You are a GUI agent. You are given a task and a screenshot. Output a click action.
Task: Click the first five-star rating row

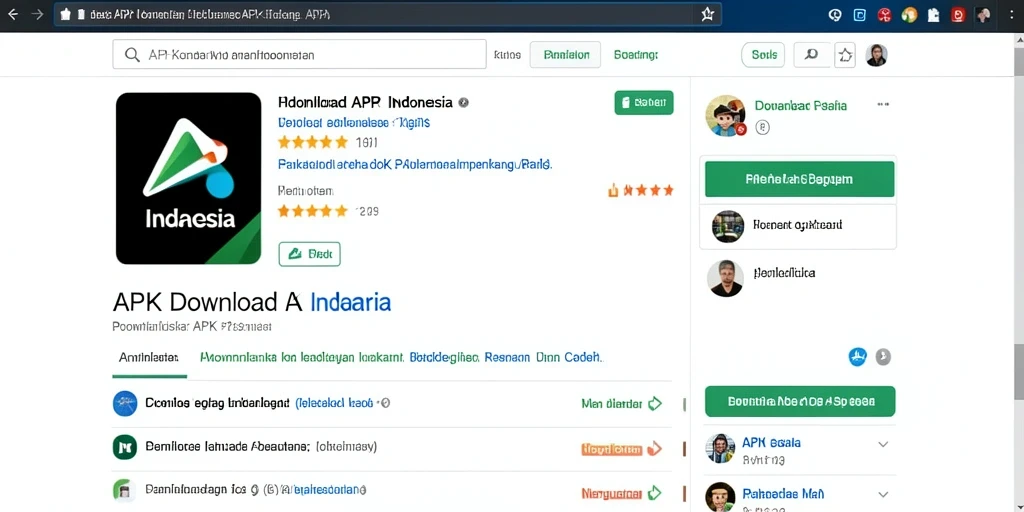[x=313, y=142]
